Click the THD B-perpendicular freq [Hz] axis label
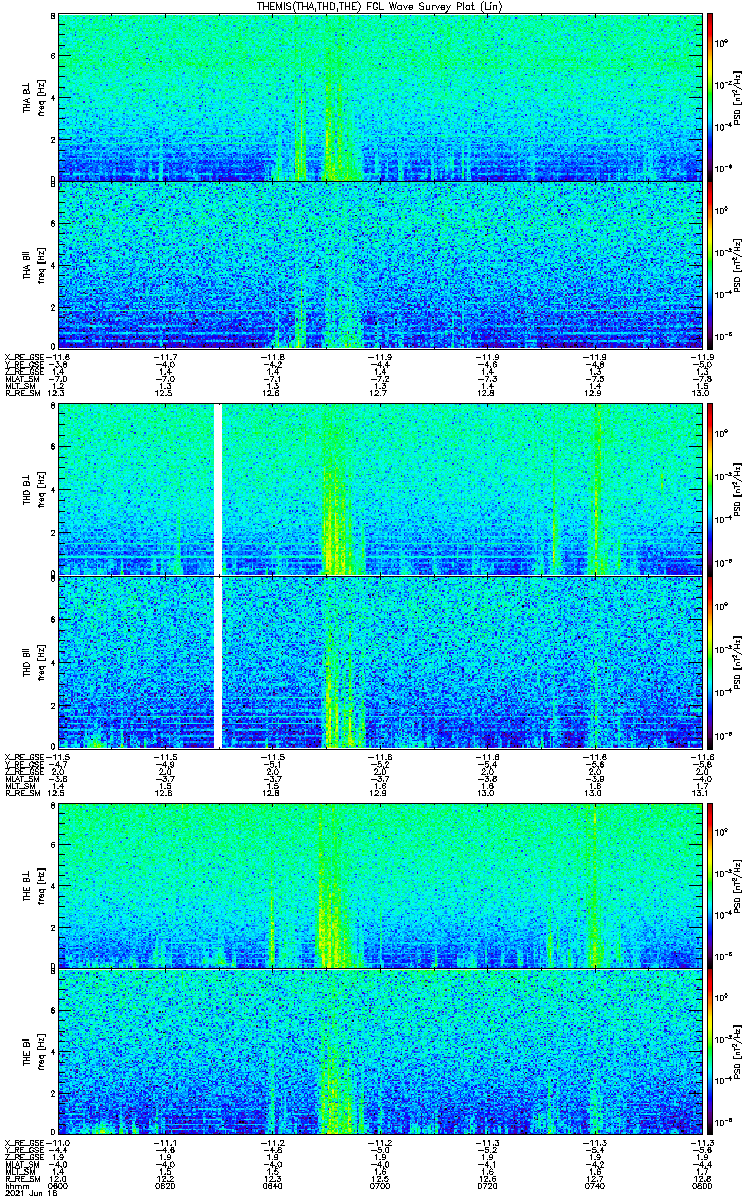Viewport: 750px width, 1200px height. pos(41,489)
